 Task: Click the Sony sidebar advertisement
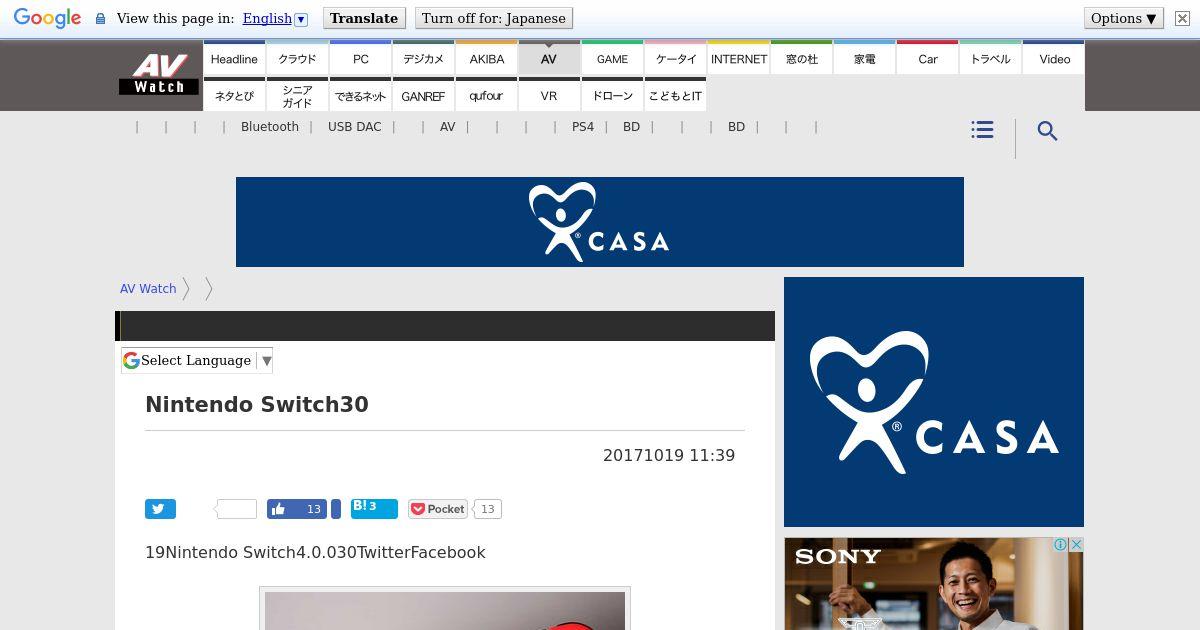tap(934, 584)
